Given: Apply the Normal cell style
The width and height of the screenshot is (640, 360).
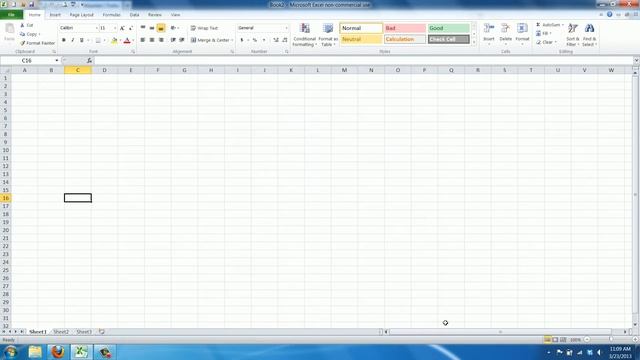Looking at the screenshot, I should 361,28.
